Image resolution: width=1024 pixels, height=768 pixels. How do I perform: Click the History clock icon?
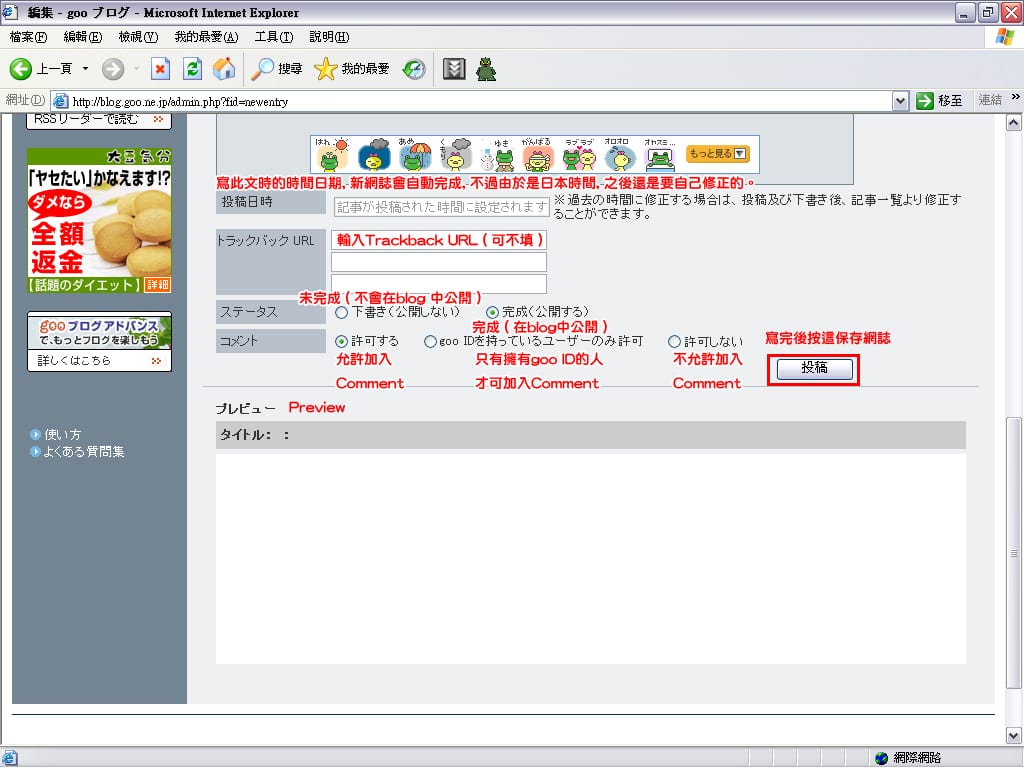tap(414, 69)
